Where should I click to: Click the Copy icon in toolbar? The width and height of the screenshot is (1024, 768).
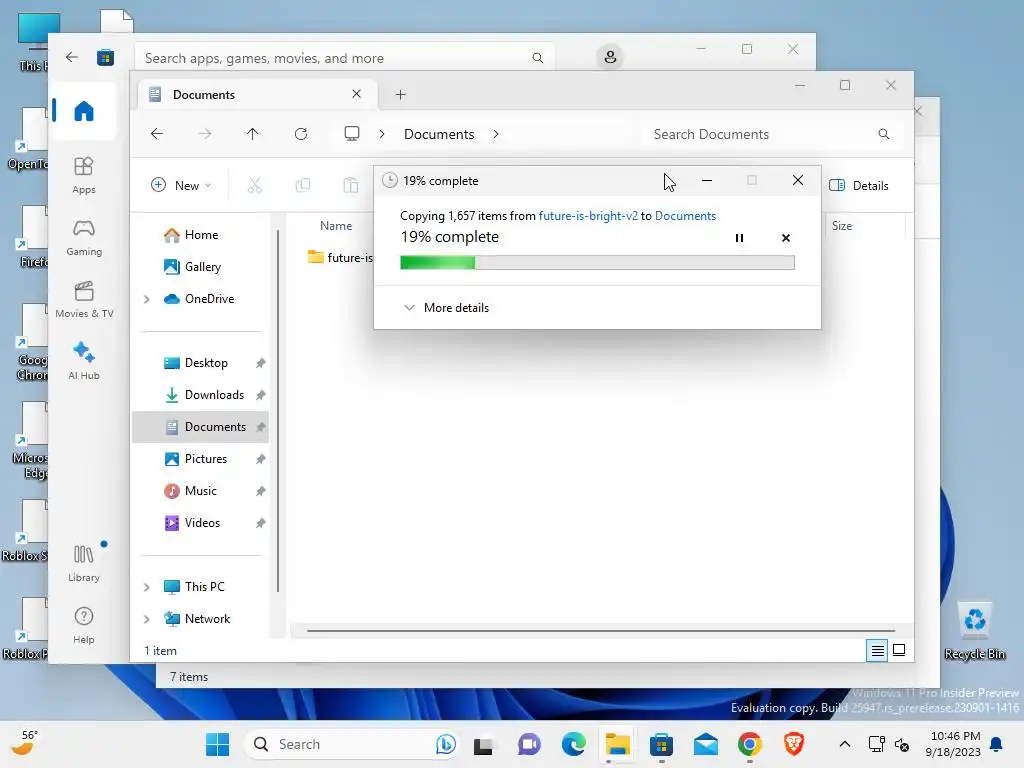coord(302,185)
